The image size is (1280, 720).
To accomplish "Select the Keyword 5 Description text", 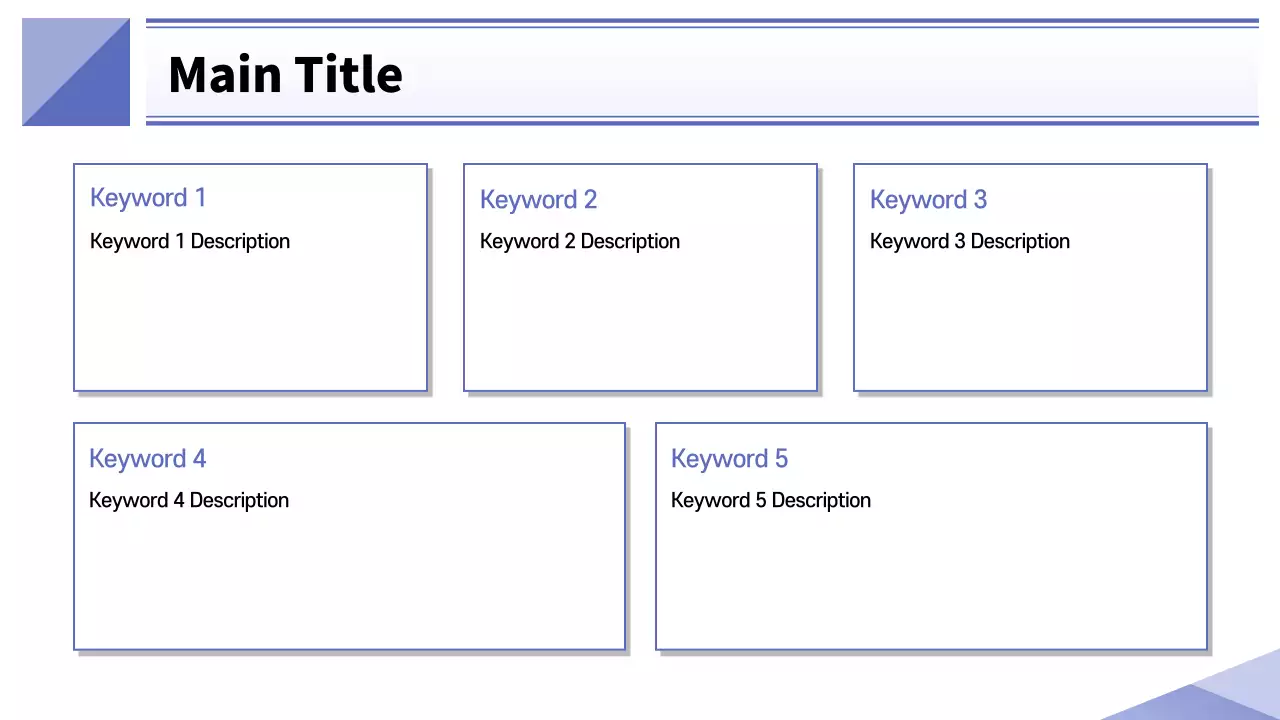I will [x=771, y=500].
